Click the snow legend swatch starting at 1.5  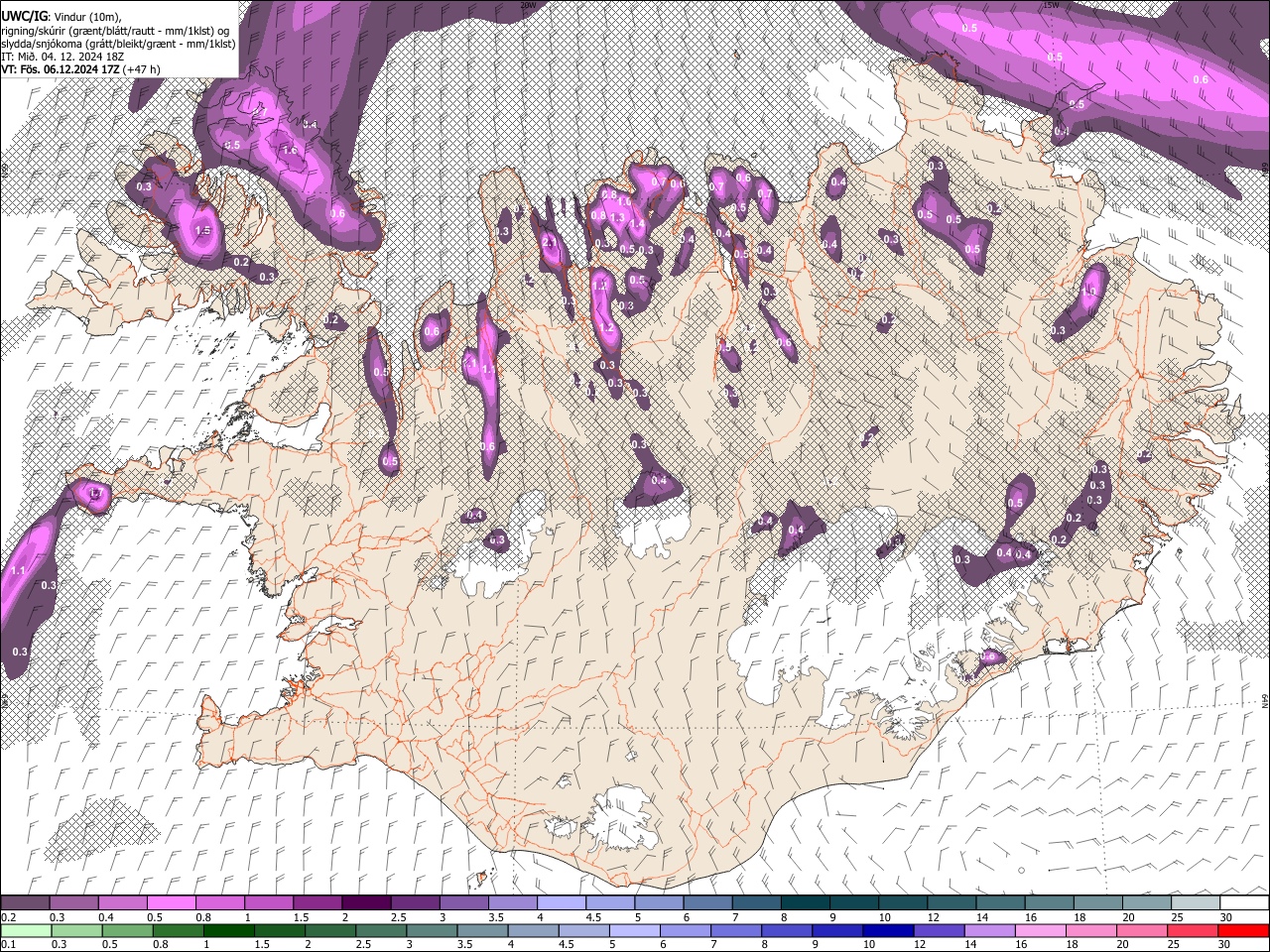tap(317, 903)
